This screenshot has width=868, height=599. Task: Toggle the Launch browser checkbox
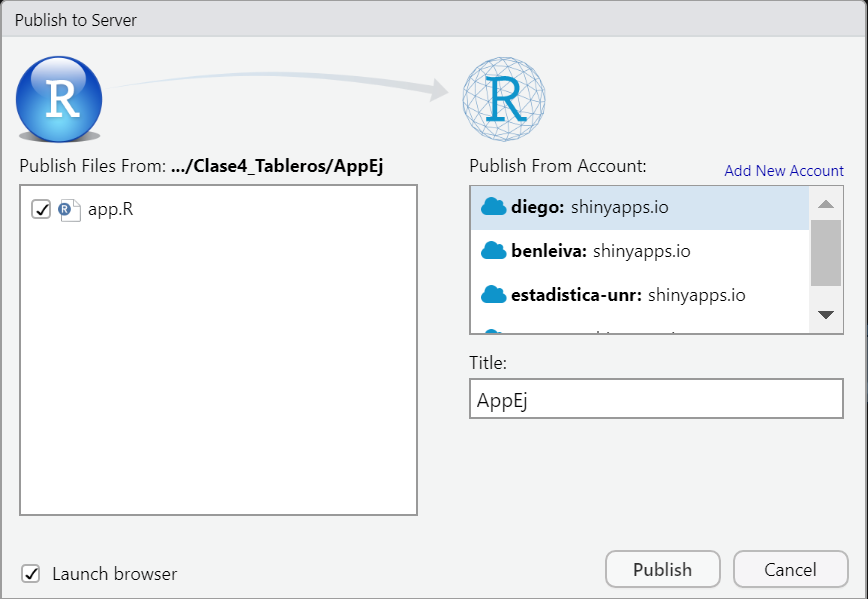click(31, 573)
